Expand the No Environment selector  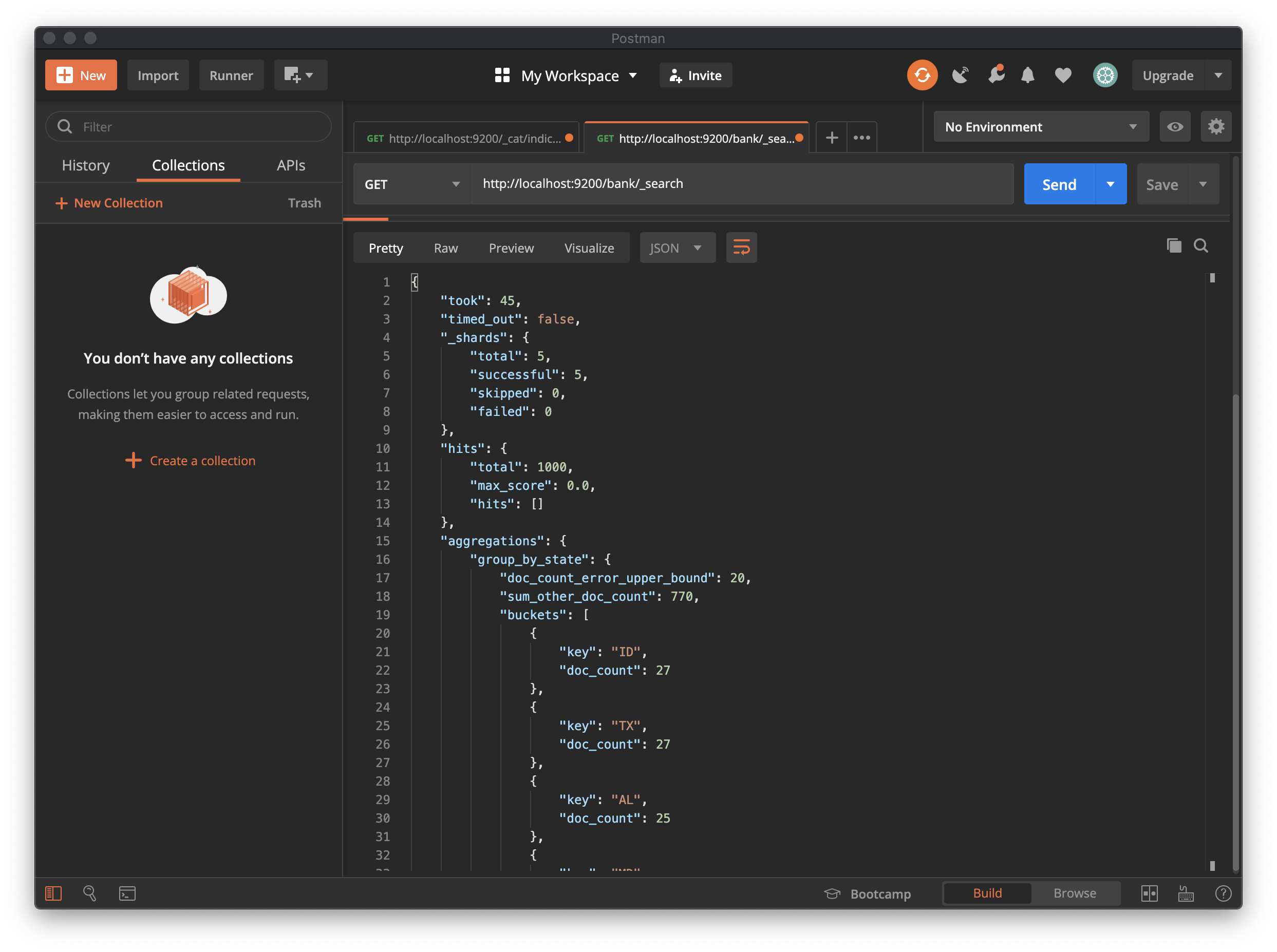pyautogui.click(x=1041, y=127)
